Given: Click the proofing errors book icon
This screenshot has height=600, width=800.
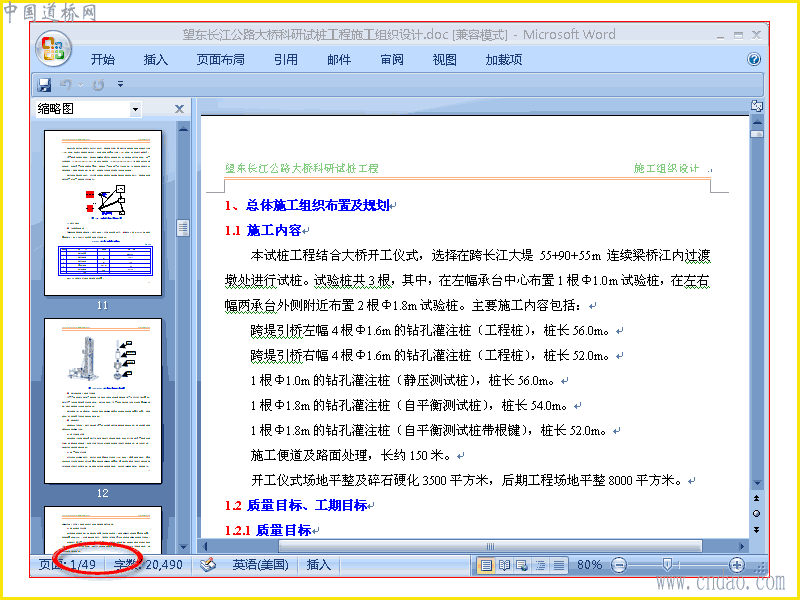Looking at the screenshot, I should coord(207,565).
